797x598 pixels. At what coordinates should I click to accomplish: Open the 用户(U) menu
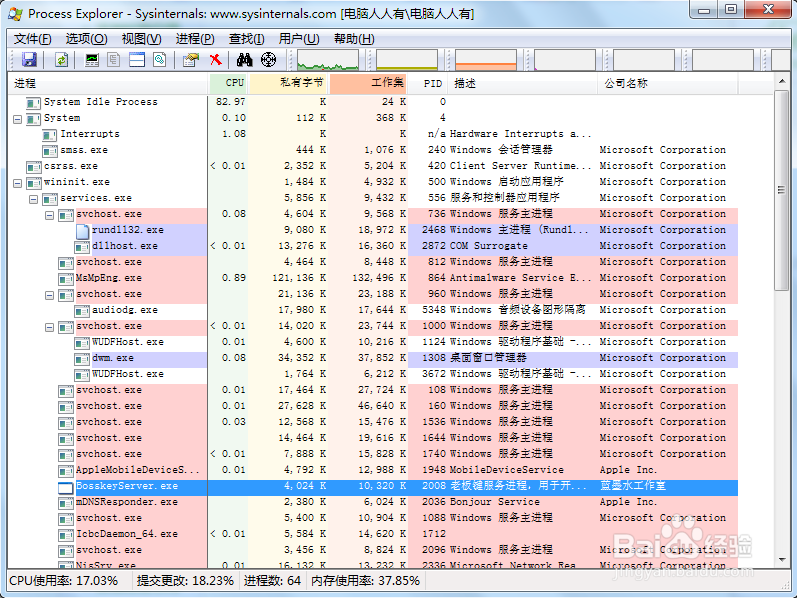(x=299, y=39)
